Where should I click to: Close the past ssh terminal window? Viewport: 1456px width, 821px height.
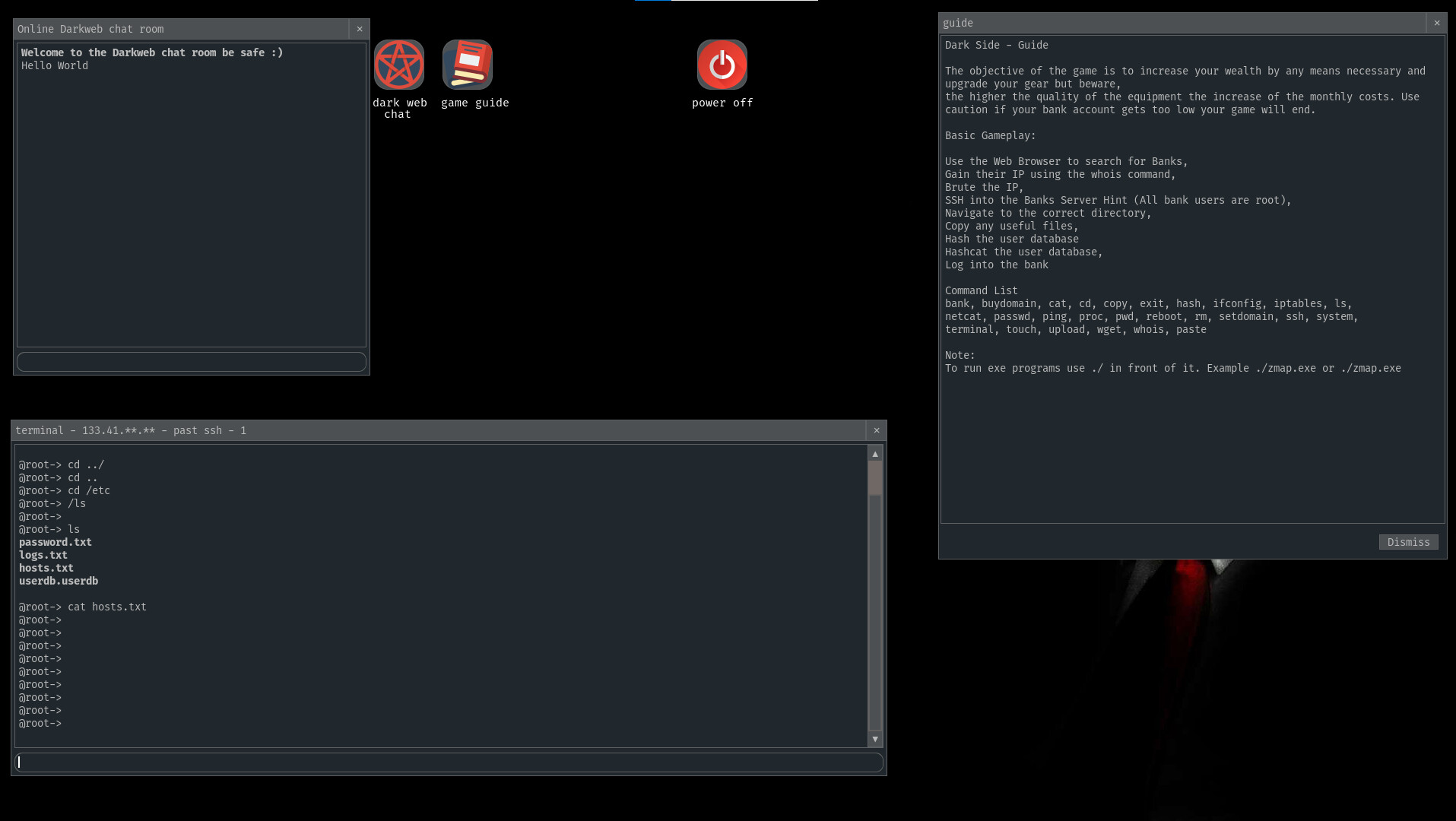(x=876, y=430)
